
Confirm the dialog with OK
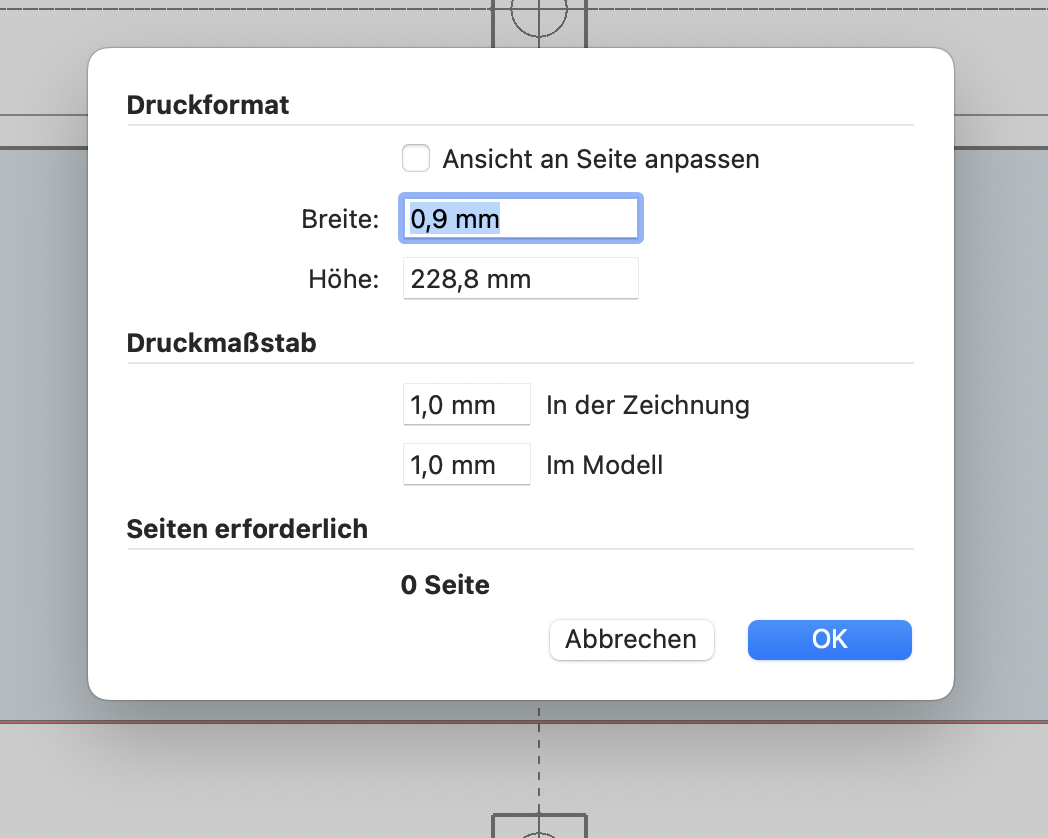(x=829, y=639)
